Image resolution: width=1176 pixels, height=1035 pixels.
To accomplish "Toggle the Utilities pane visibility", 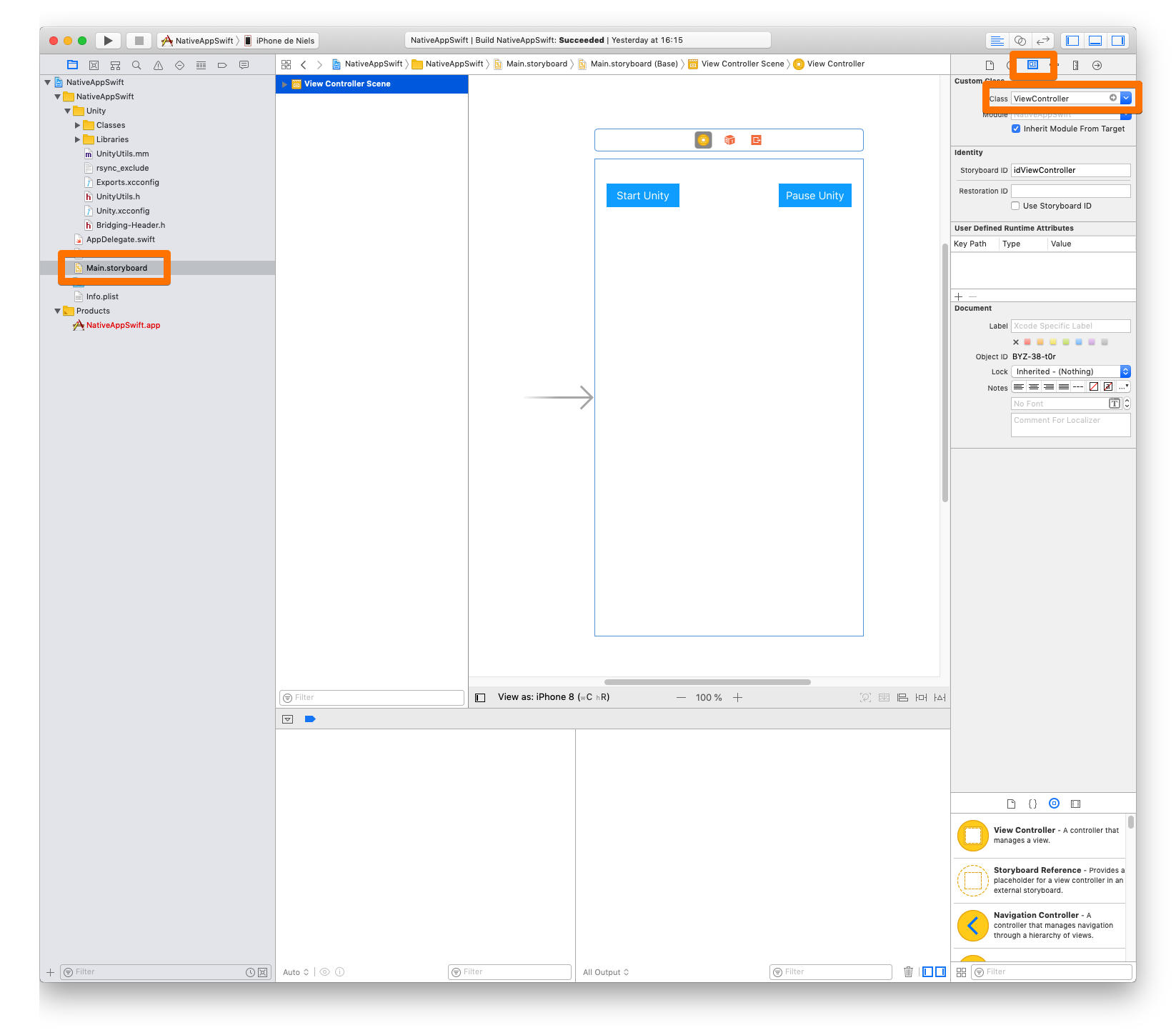I will (x=1117, y=41).
